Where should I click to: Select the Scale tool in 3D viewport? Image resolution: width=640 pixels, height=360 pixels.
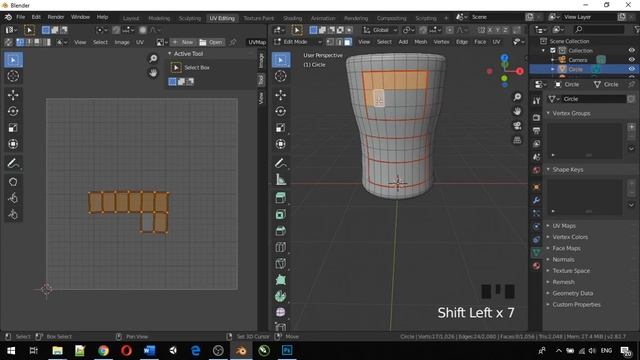tap(281, 128)
